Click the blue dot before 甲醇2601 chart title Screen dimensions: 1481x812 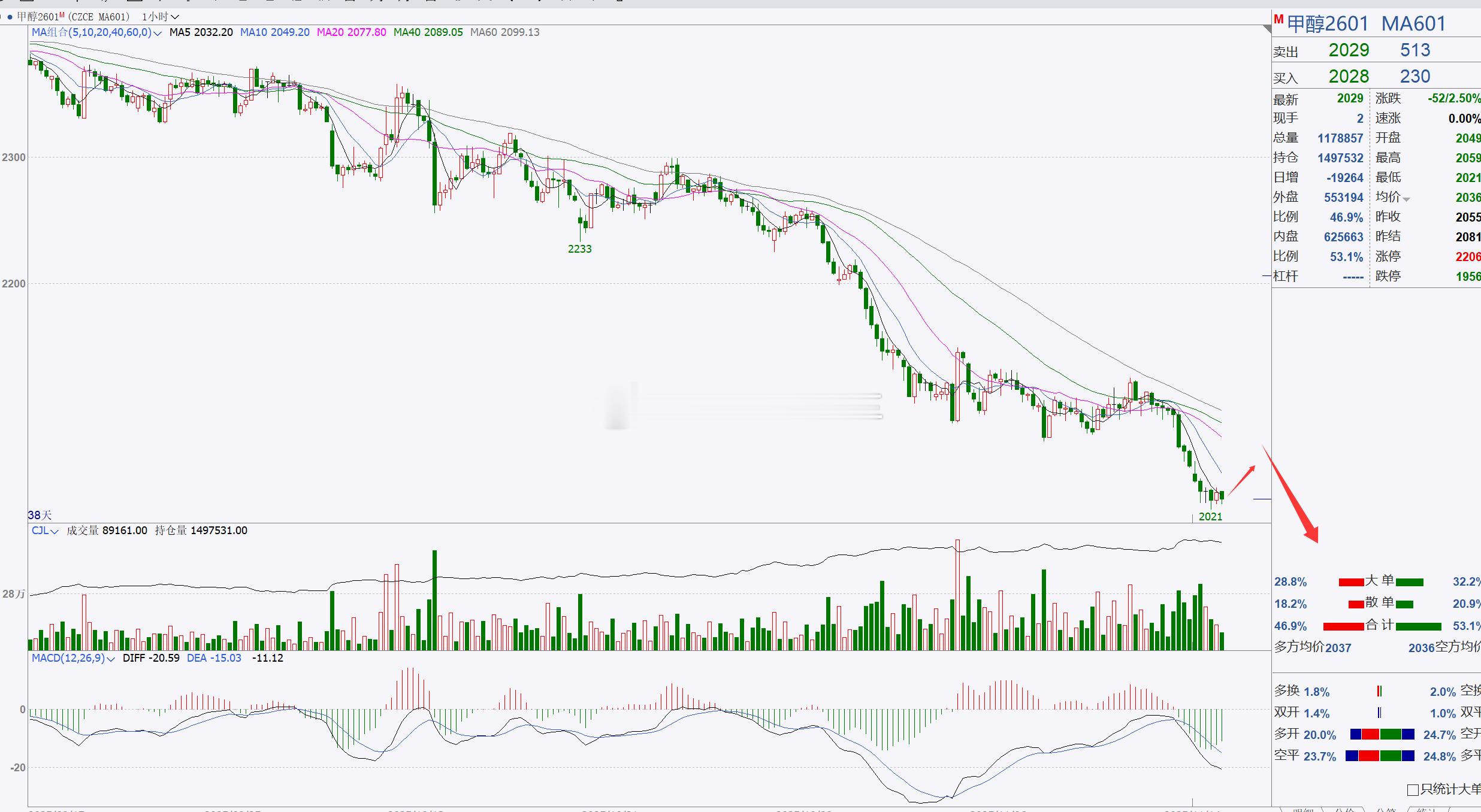click(x=10, y=17)
